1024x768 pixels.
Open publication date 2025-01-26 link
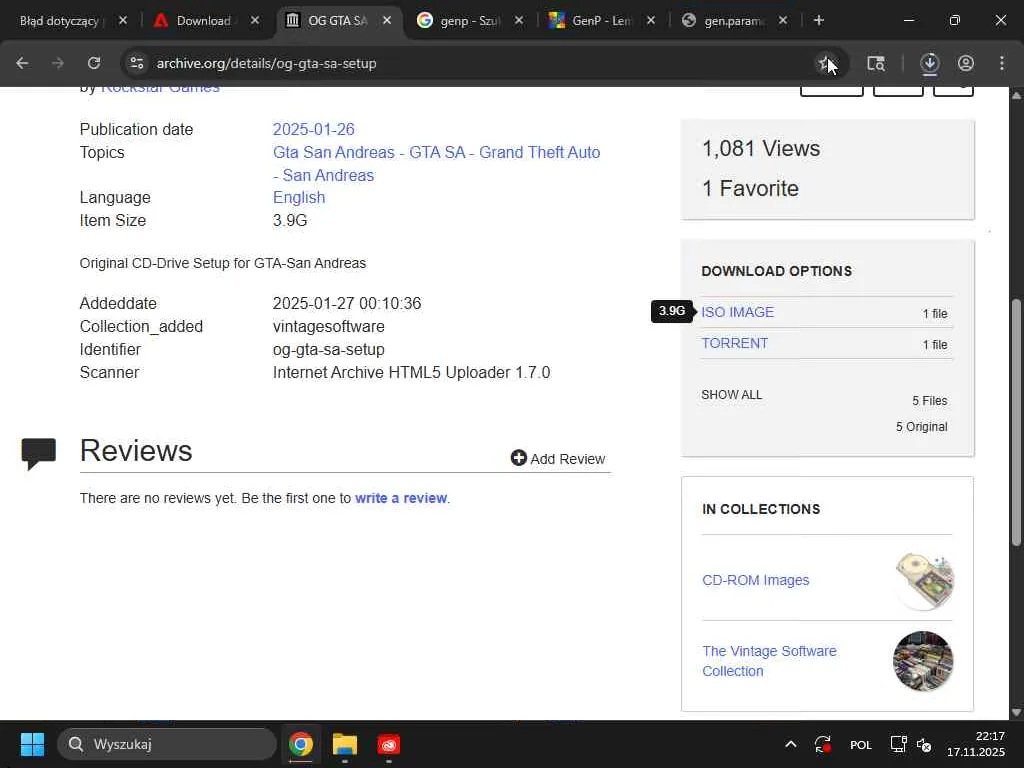(313, 129)
